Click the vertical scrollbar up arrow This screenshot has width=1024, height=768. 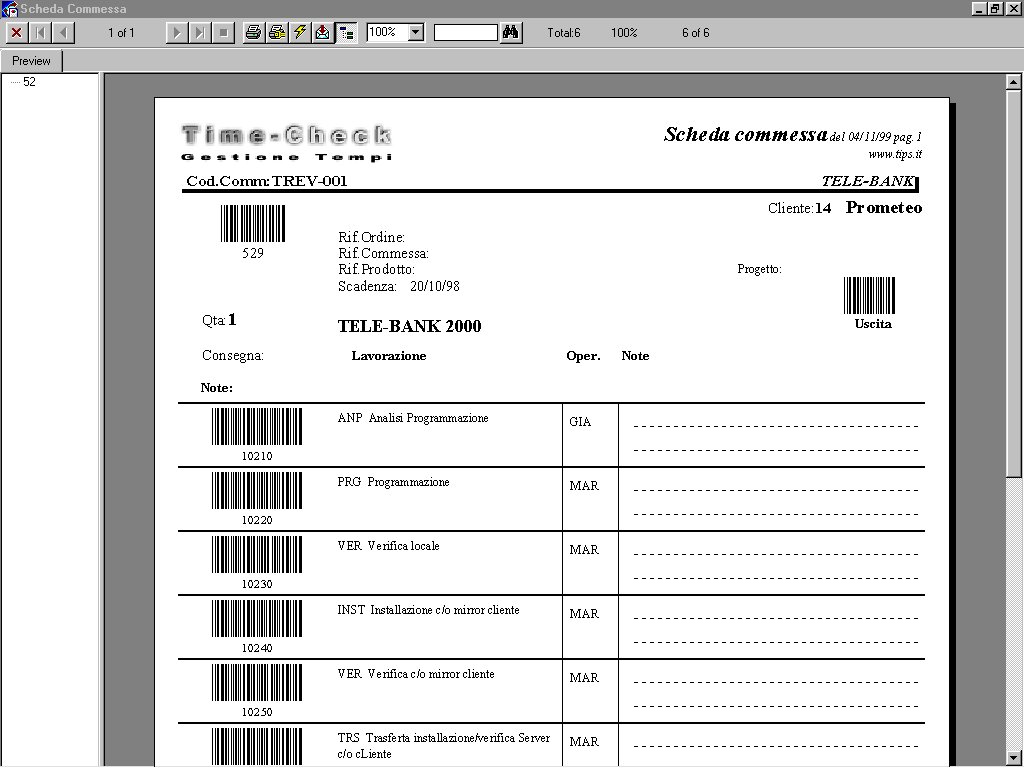pos(1014,82)
